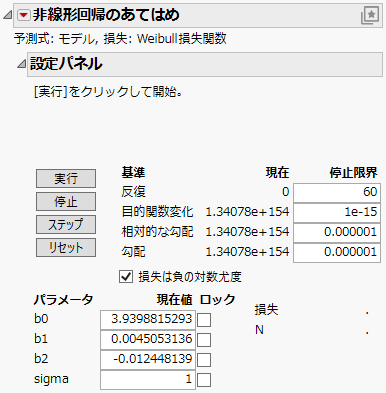Viewport: 386px width, 393px height.
Task: Edit the 相対的な勾配 stop limit field
Action: [337, 232]
